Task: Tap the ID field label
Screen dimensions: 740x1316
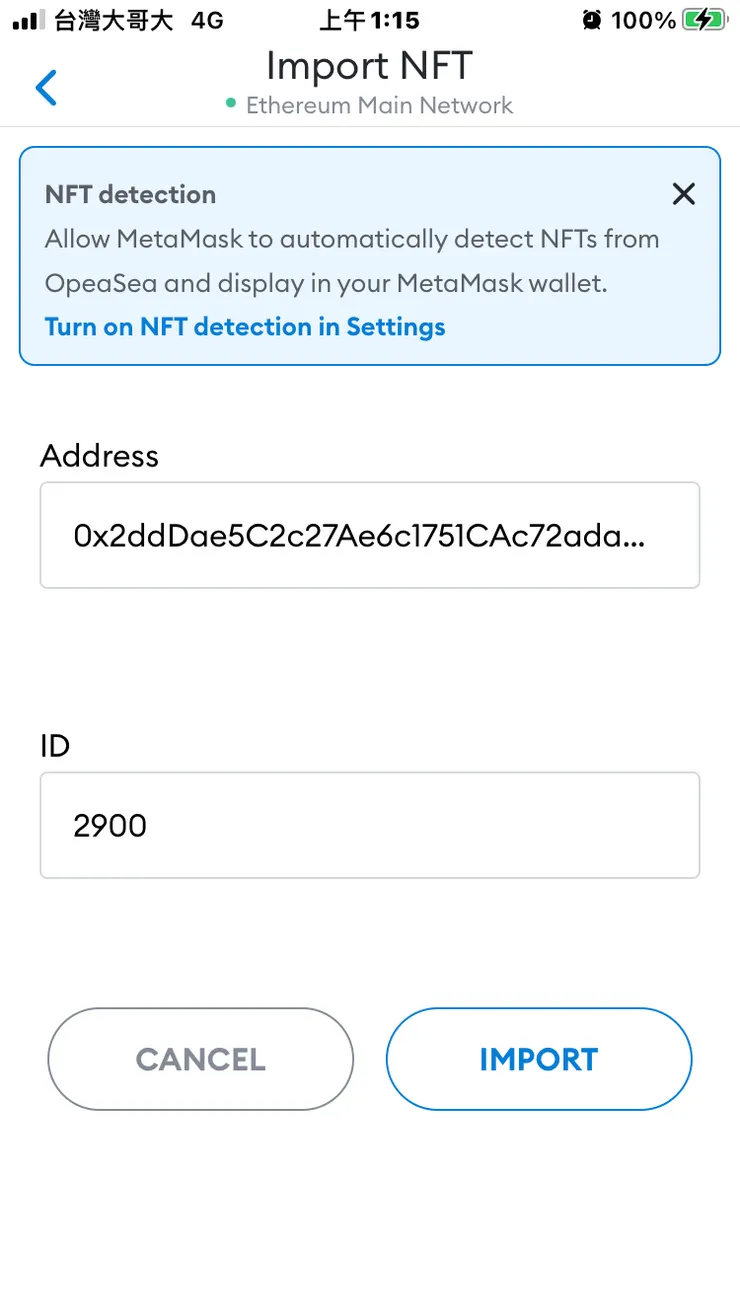Action: [55, 746]
